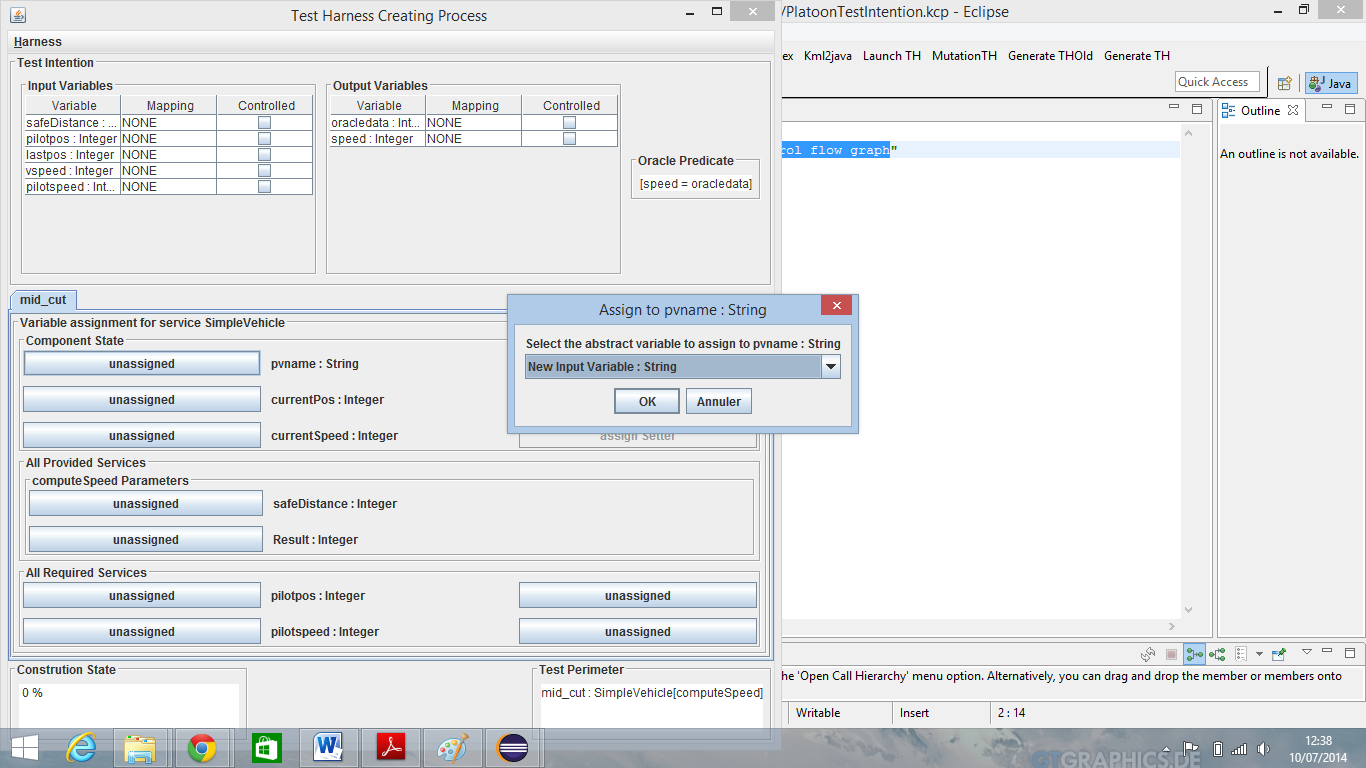Expand the New Input Variable : String dropdown
This screenshot has height=768, width=1366.
(x=830, y=367)
